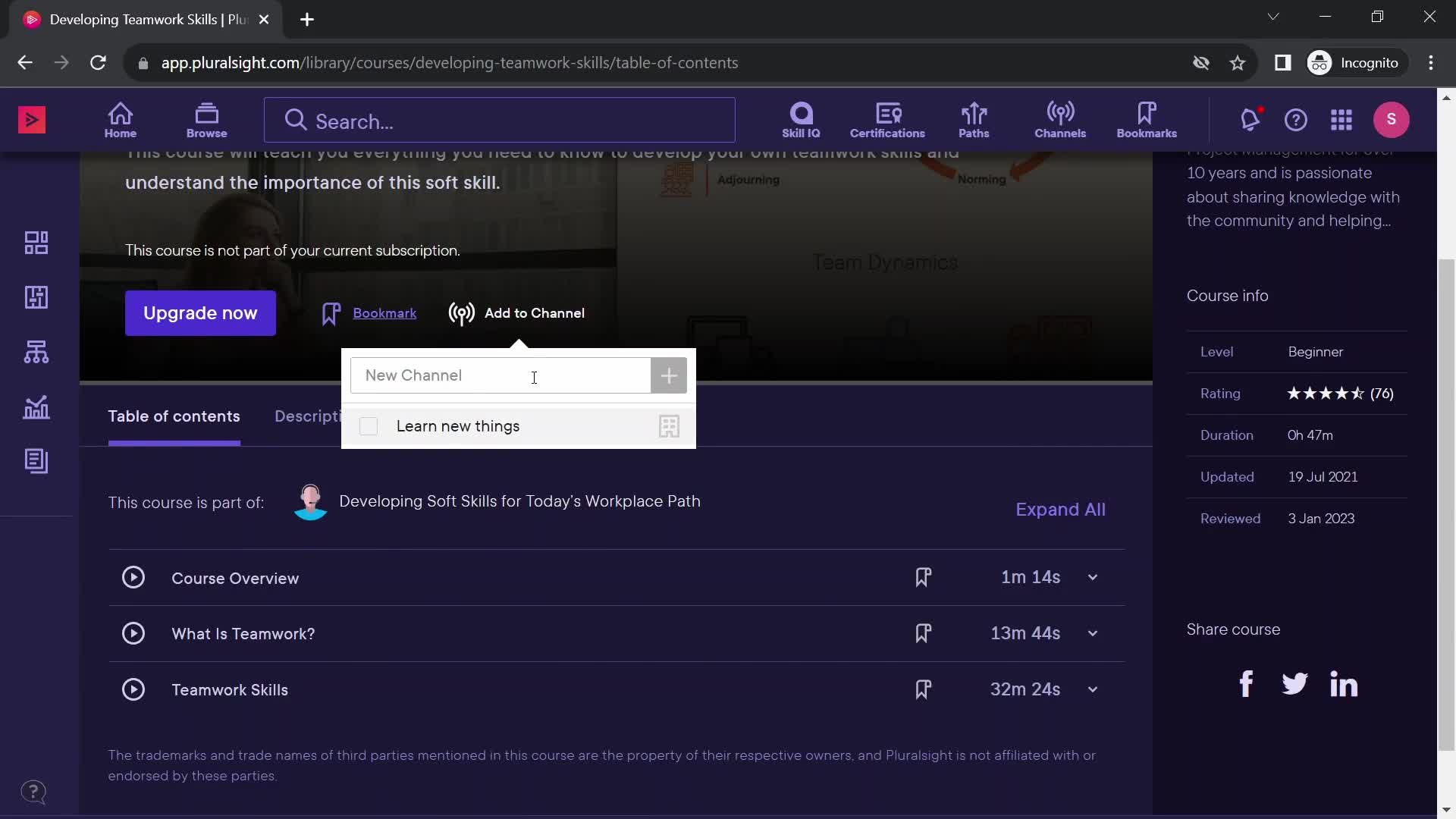Screen dimensions: 1456x819
Task: Expand the Course Overview module chevron
Action: (x=1093, y=578)
